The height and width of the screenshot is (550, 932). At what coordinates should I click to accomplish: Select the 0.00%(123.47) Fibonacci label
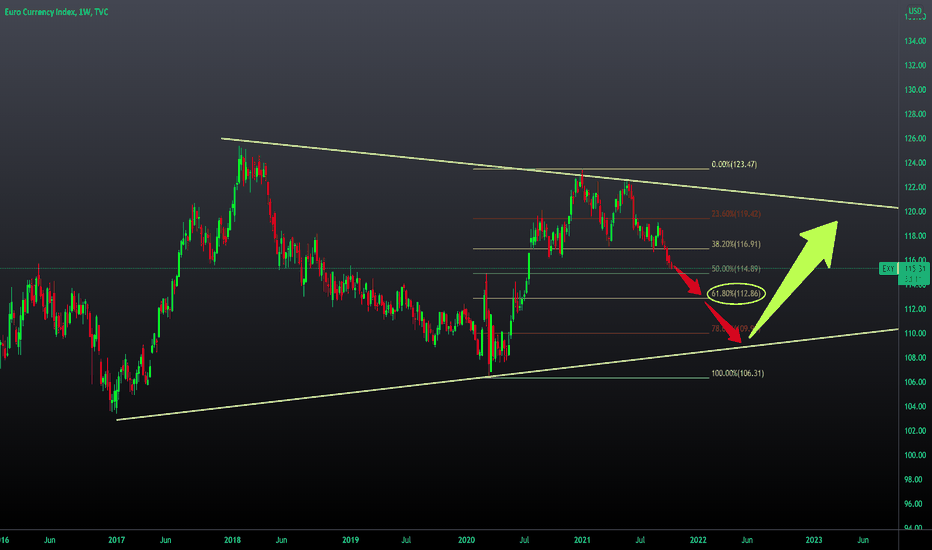pyautogui.click(x=734, y=164)
